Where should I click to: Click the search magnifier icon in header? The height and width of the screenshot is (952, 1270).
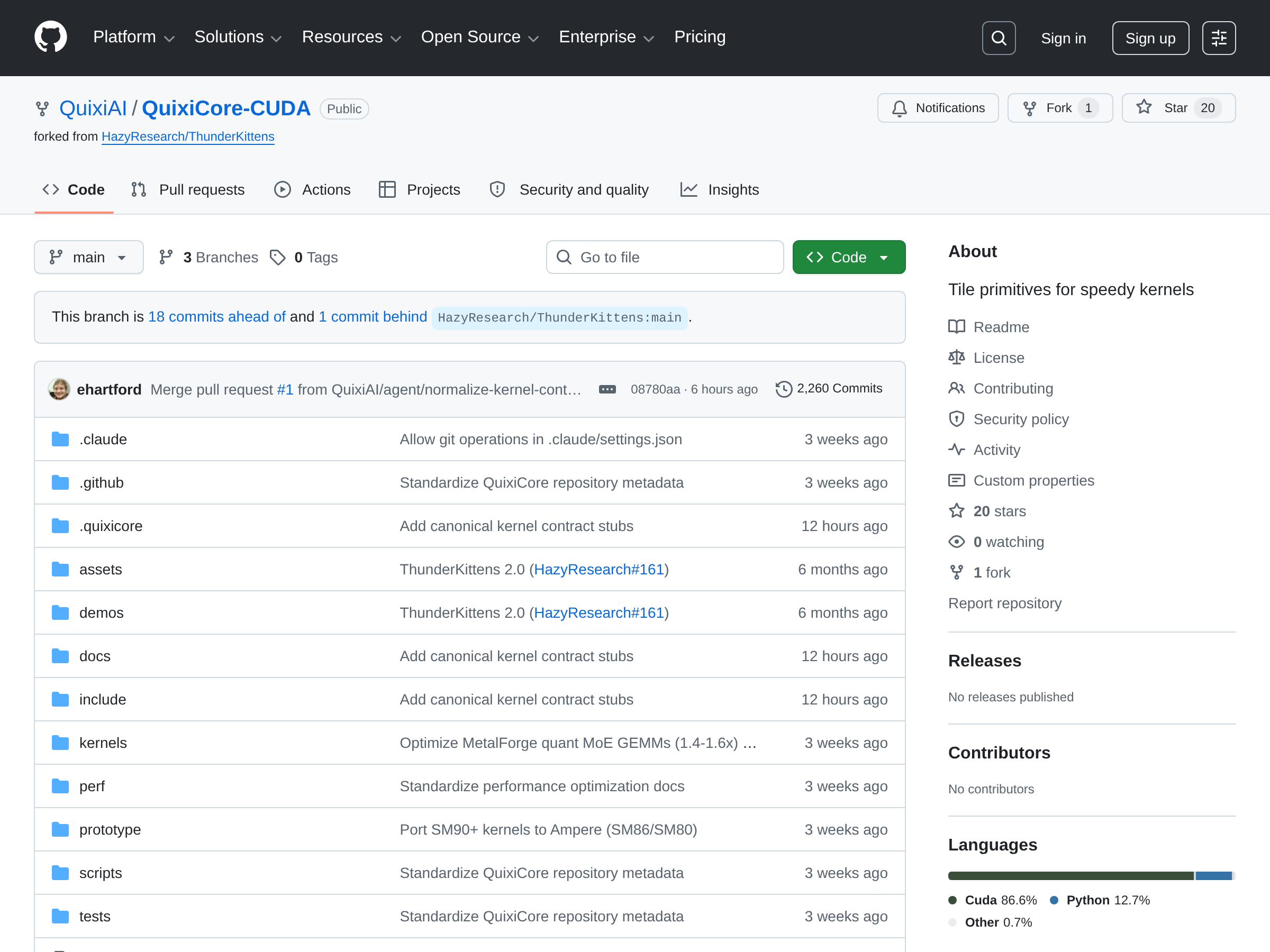999,38
